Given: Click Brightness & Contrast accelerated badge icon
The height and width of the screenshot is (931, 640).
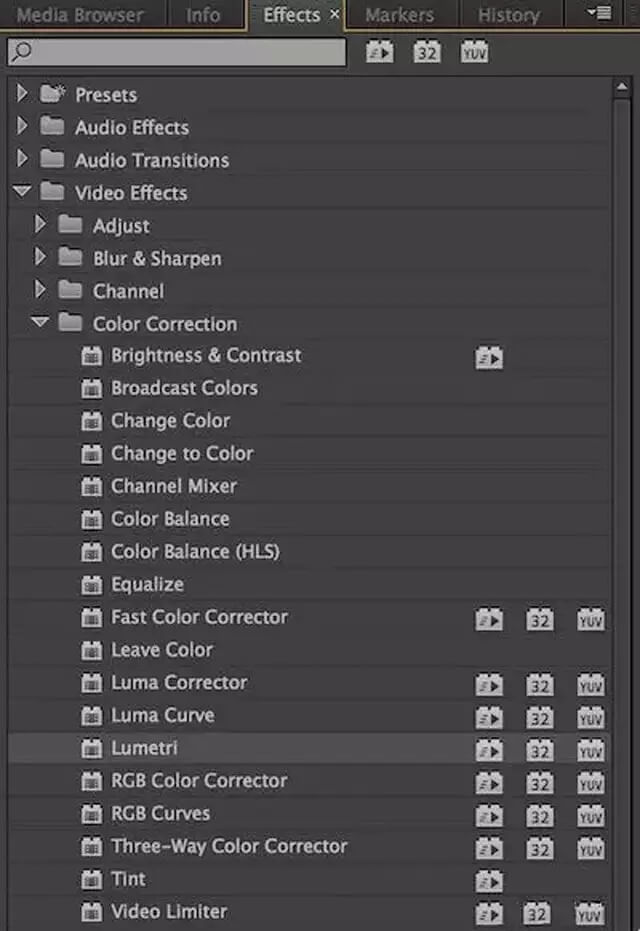Looking at the screenshot, I should pos(488,357).
